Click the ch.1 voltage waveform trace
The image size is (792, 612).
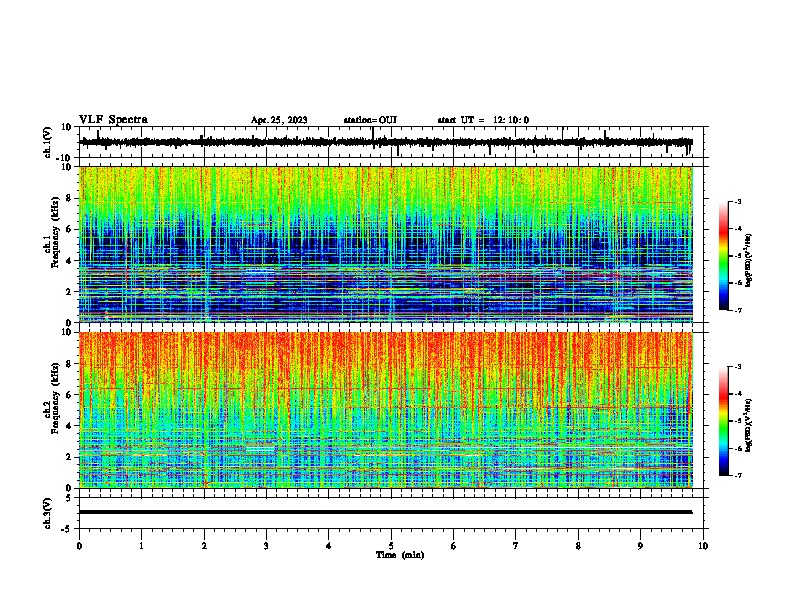tap(385, 142)
